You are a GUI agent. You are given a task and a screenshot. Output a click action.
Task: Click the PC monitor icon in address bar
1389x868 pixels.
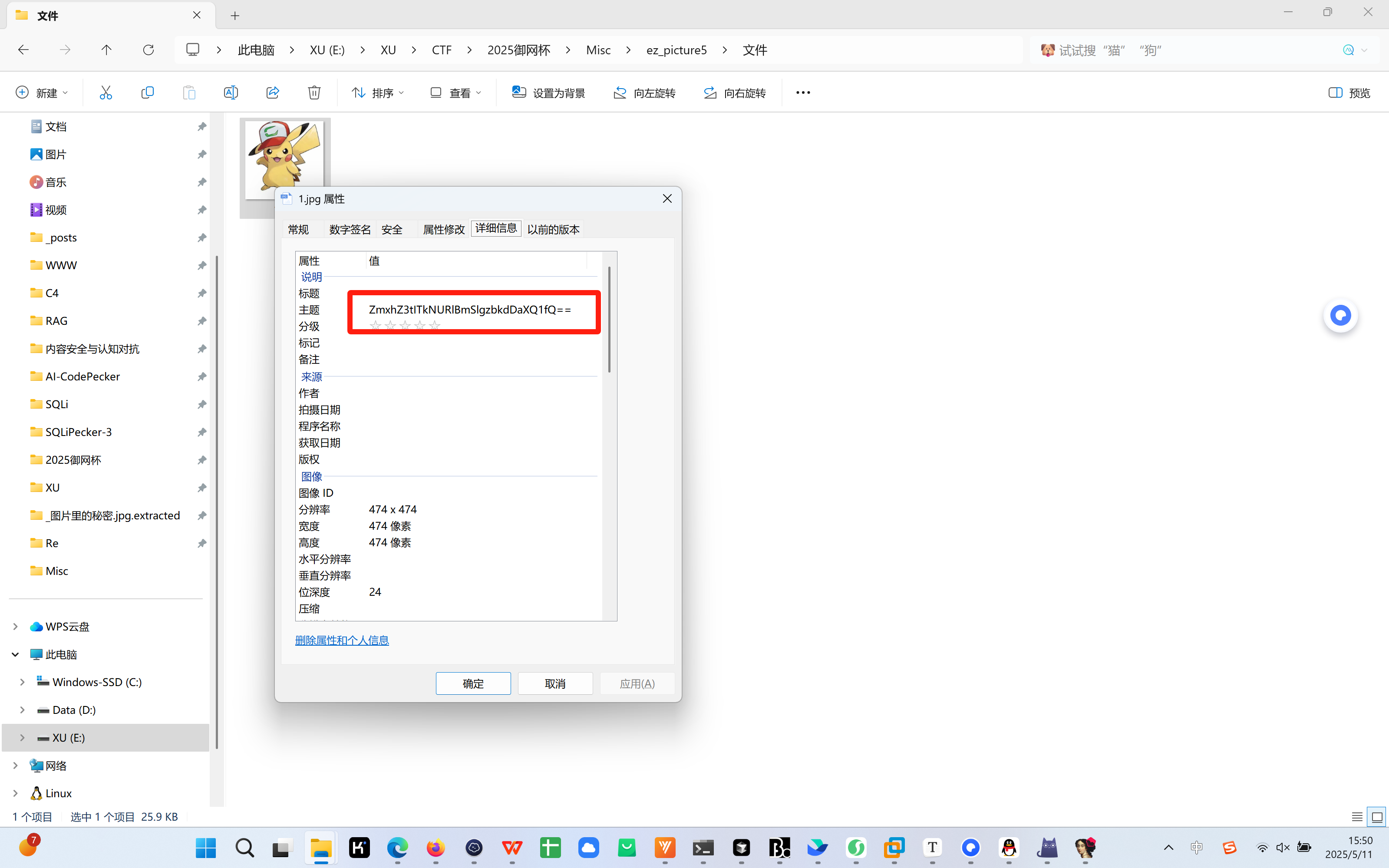(x=193, y=50)
